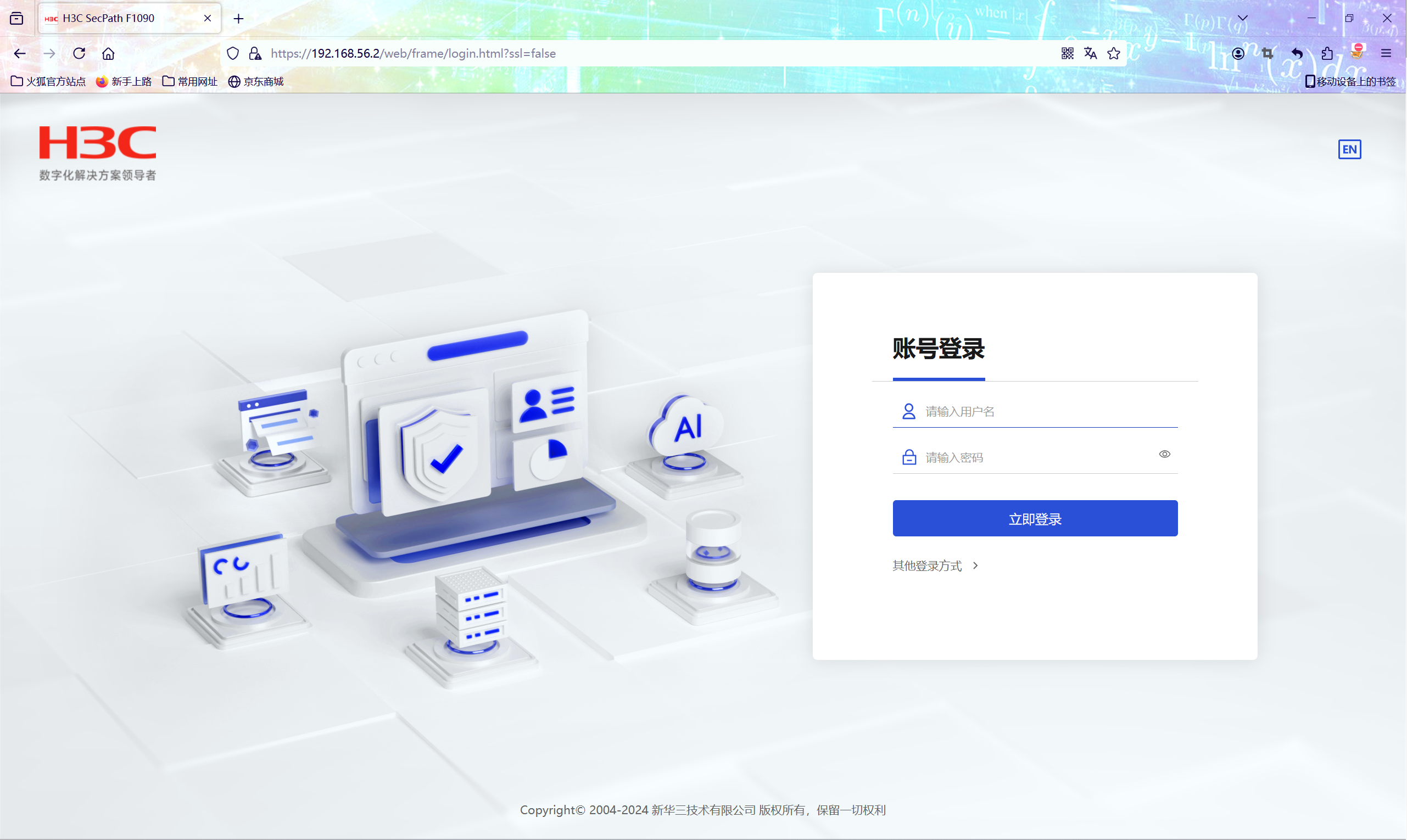Image resolution: width=1407 pixels, height=840 pixels.
Task: Open the site security lock icon
Action: click(255, 53)
